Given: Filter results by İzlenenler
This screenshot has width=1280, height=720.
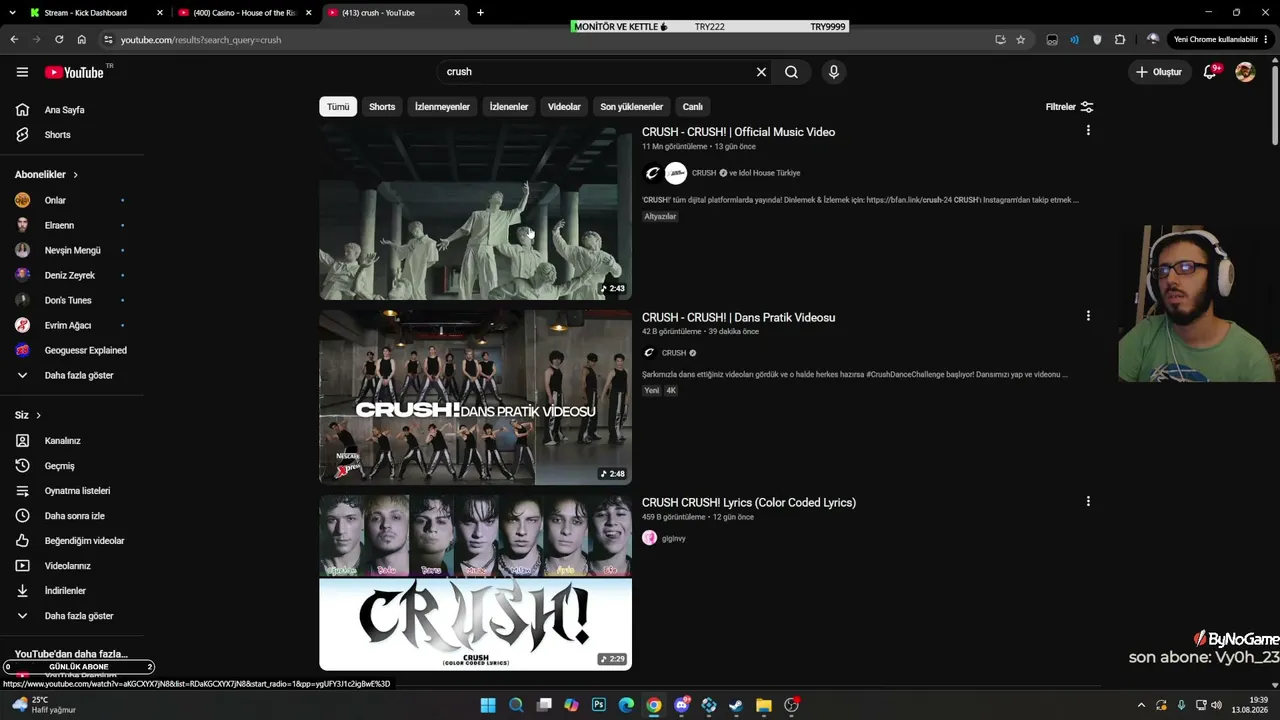Looking at the screenshot, I should [x=509, y=107].
